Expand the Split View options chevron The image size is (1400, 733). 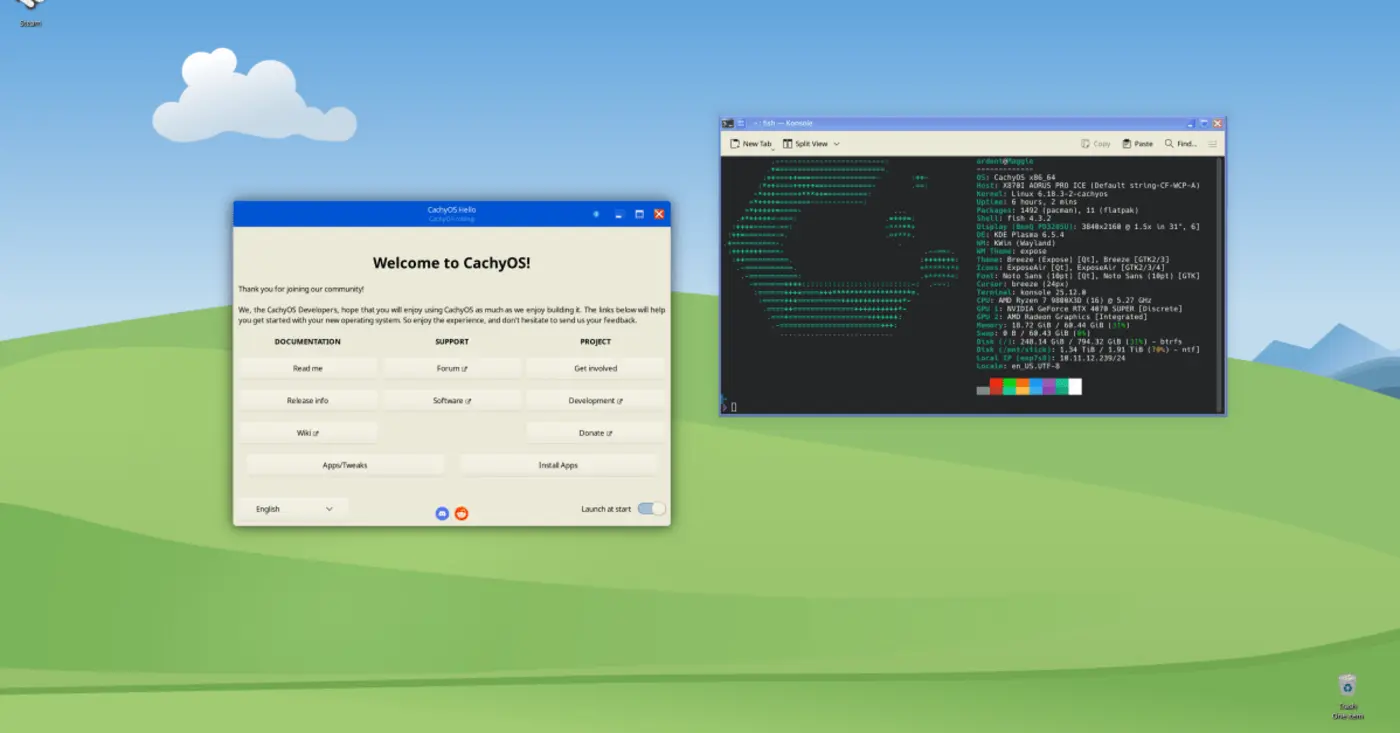coord(836,143)
